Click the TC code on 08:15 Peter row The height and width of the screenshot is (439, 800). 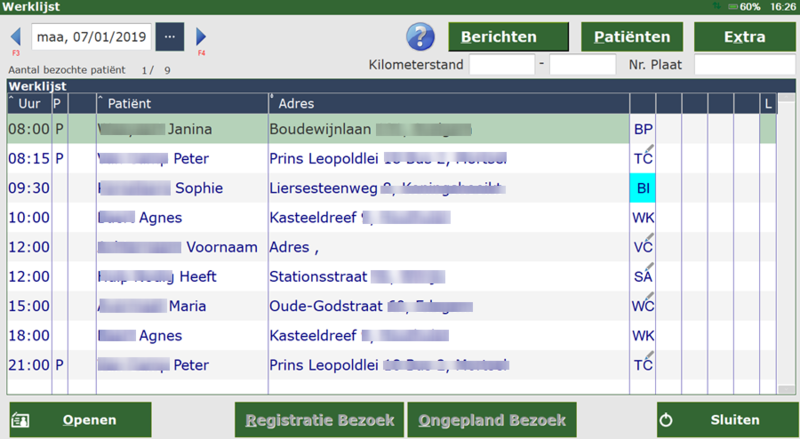(642, 159)
